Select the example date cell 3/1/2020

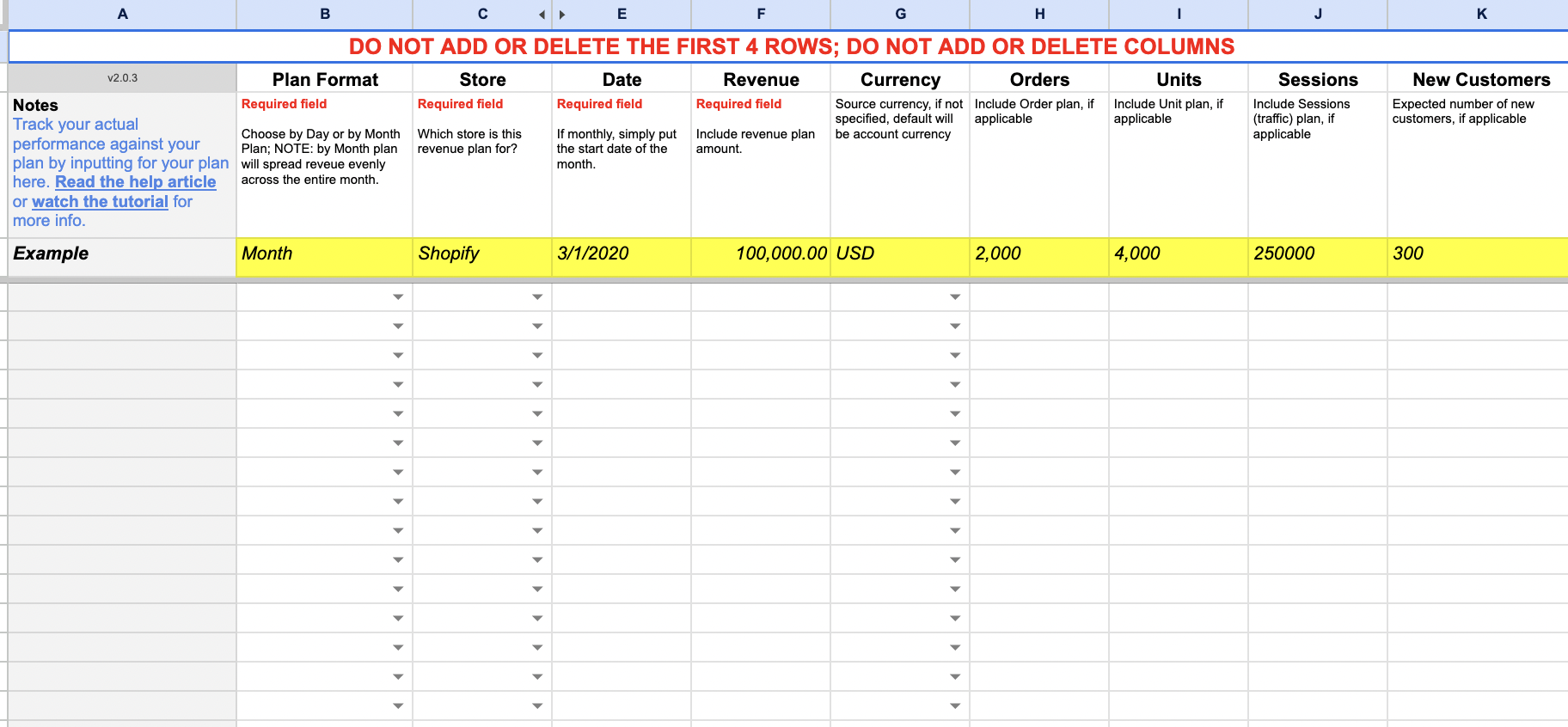(x=621, y=254)
